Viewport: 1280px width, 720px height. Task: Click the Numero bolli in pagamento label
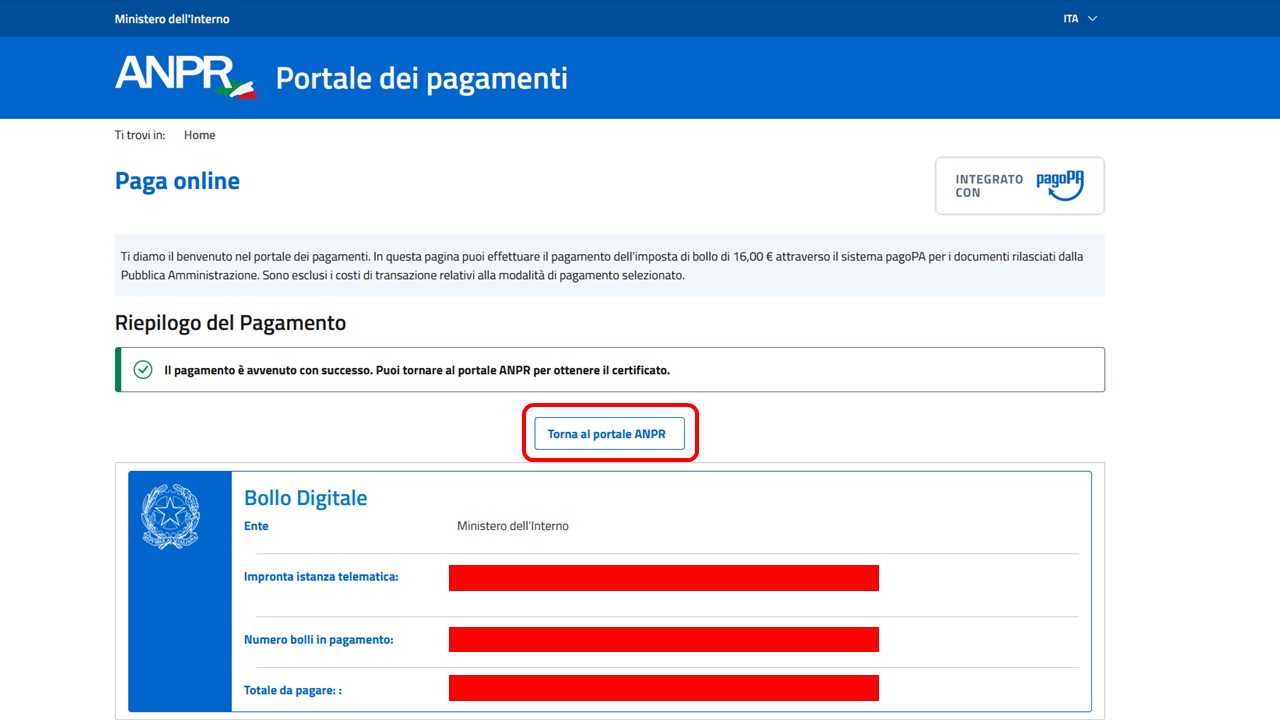(318, 640)
